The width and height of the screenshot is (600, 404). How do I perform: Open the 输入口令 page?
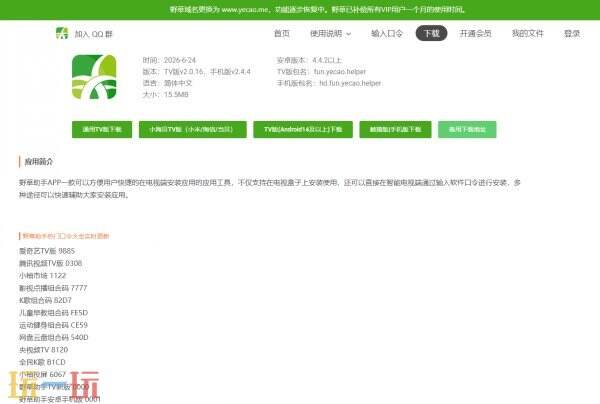[x=387, y=33]
